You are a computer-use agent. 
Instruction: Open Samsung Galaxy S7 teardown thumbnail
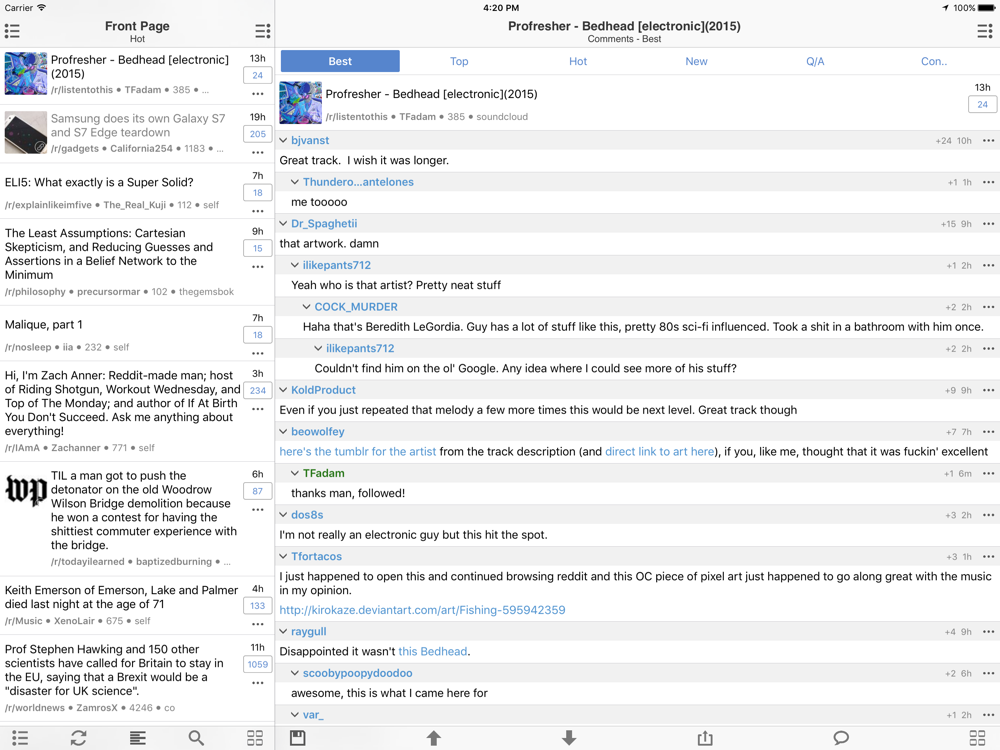click(x=26, y=133)
